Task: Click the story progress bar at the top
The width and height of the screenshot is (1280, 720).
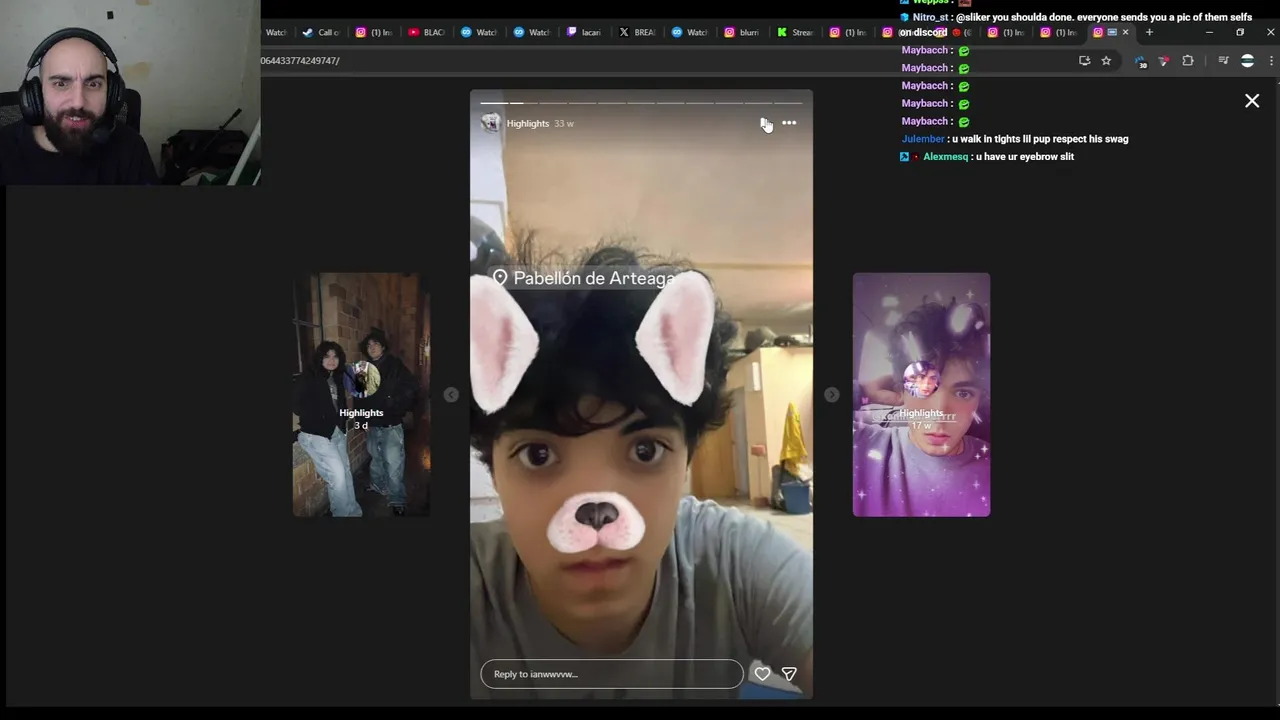Action: [x=641, y=102]
